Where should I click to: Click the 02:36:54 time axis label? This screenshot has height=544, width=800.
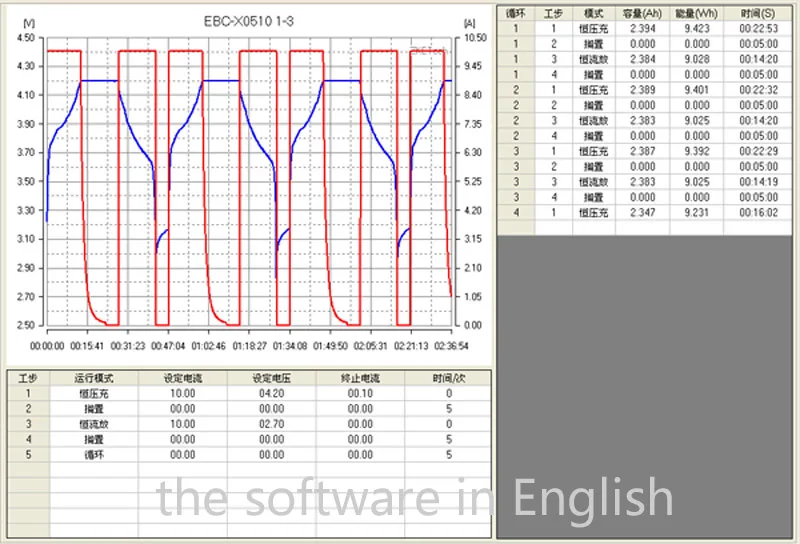click(451, 346)
